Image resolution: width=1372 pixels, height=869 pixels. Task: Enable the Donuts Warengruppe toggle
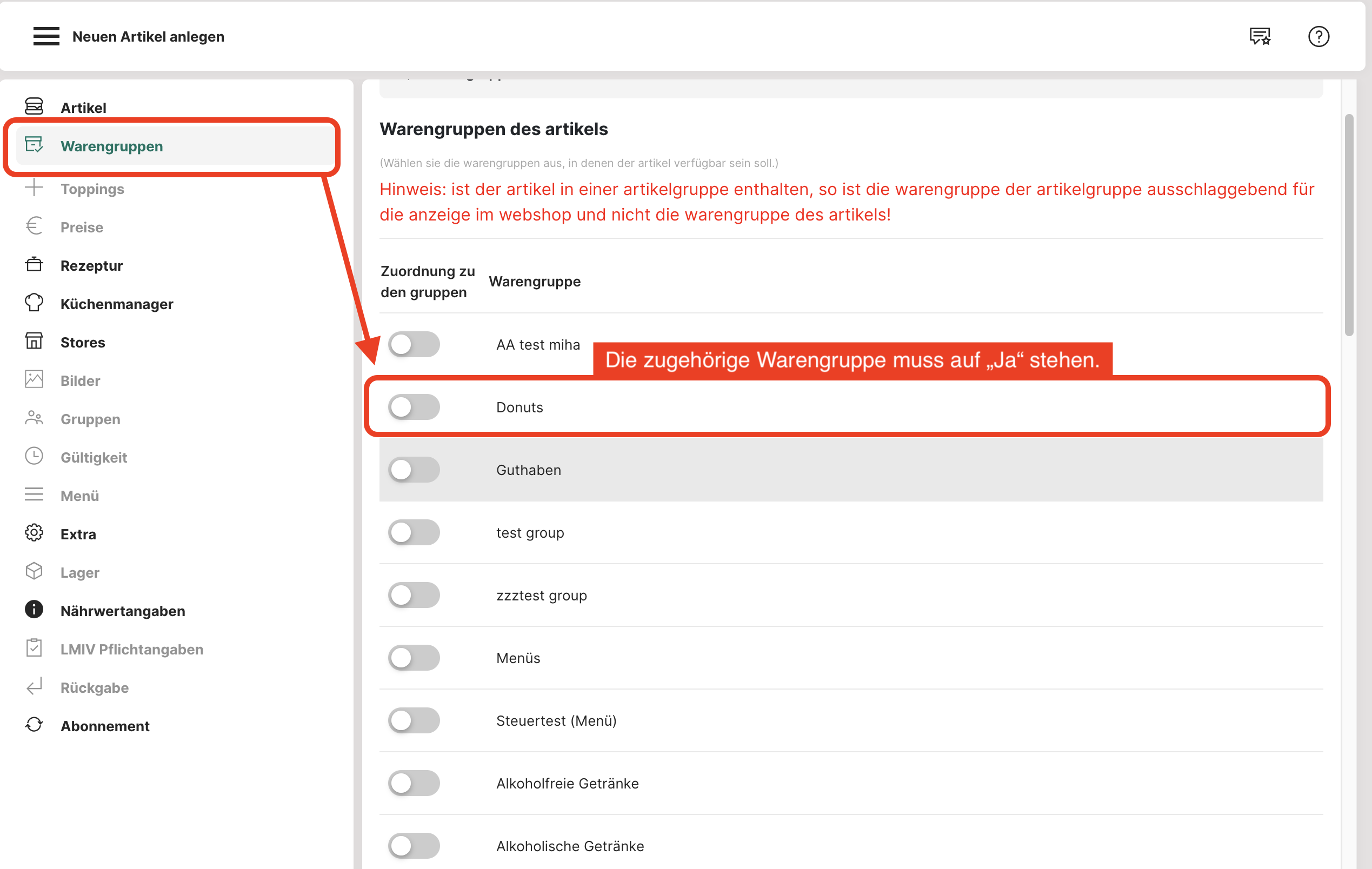coord(414,407)
